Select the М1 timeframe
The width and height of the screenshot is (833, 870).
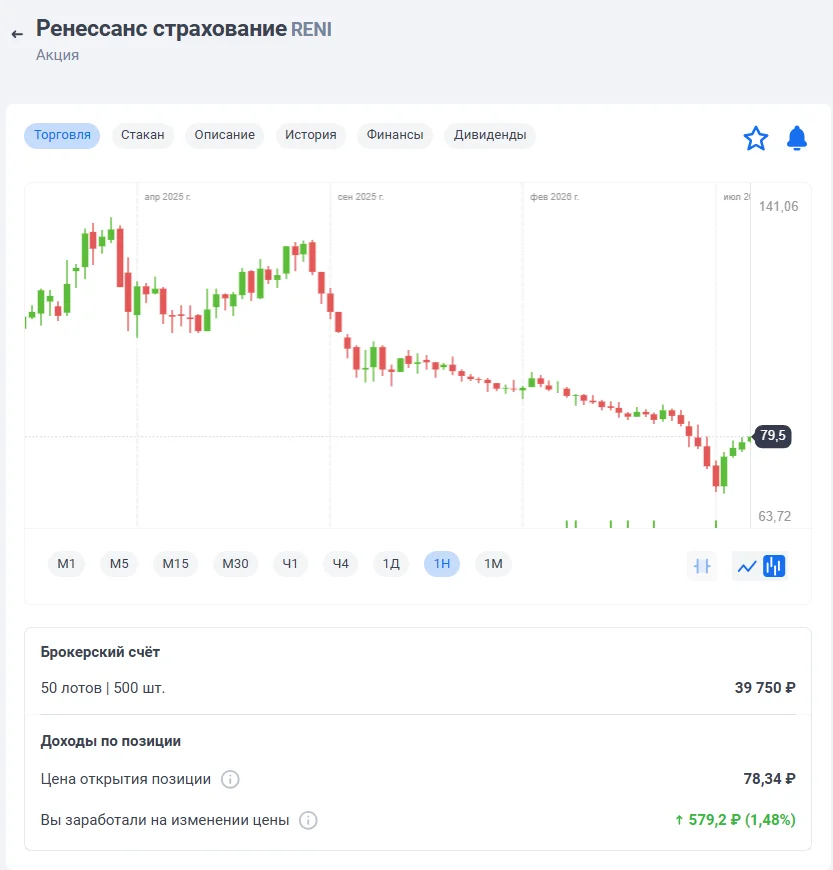(66, 564)
